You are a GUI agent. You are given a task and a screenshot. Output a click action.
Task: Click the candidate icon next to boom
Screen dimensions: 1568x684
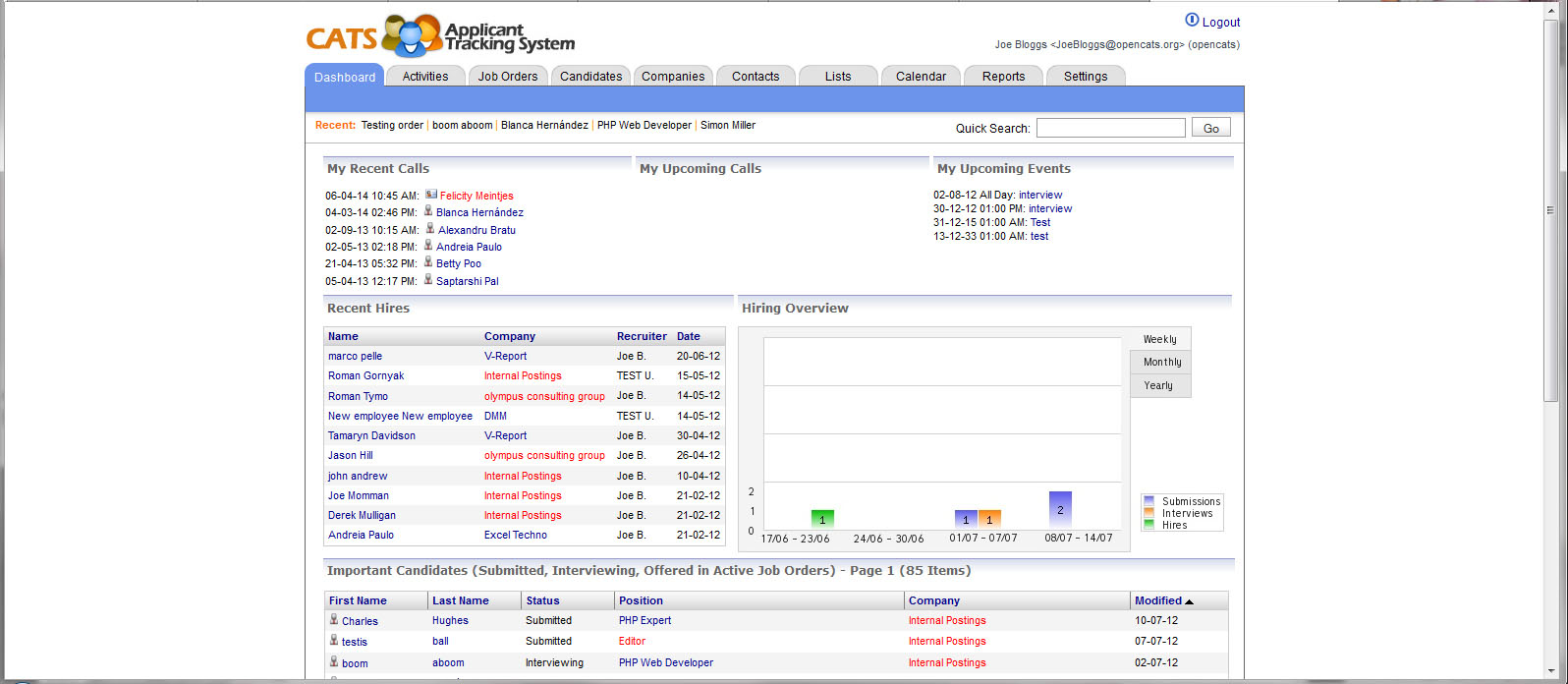click(x=334, y=662)
